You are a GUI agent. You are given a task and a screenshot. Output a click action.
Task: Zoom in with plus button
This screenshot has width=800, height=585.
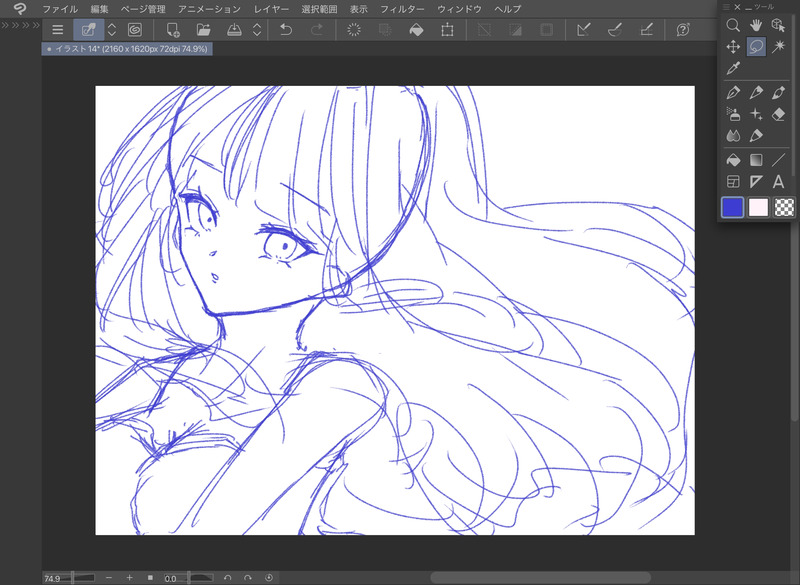pos(130,577)
